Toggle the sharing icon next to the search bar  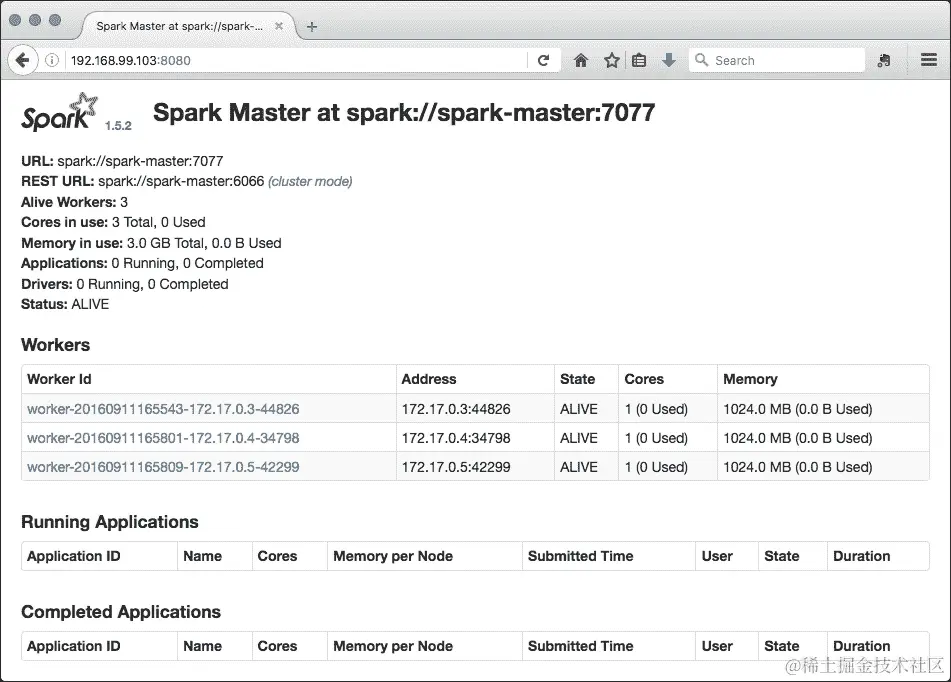884,60
